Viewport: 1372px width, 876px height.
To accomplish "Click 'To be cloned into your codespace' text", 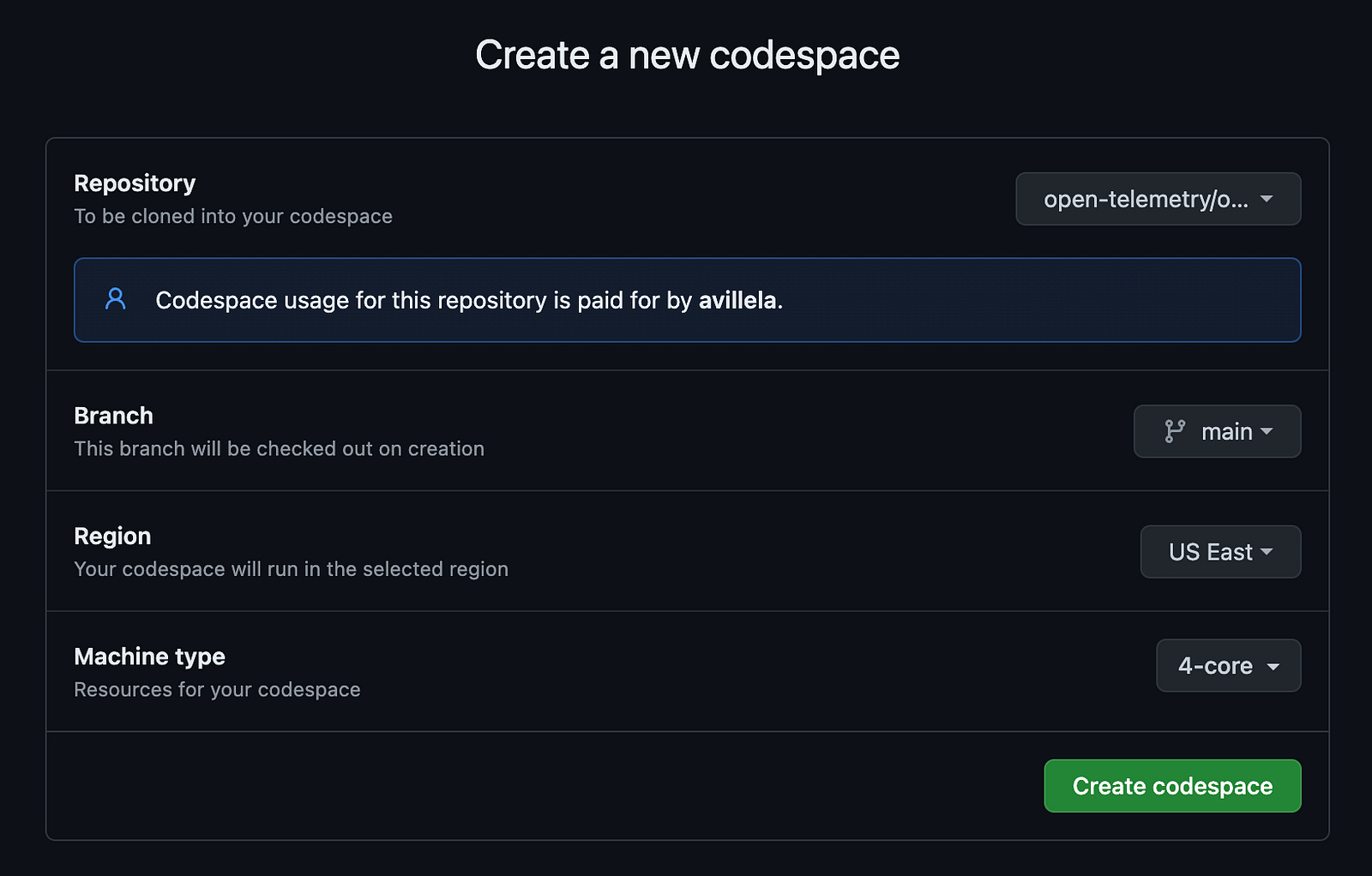I will [x=233, y=216].
